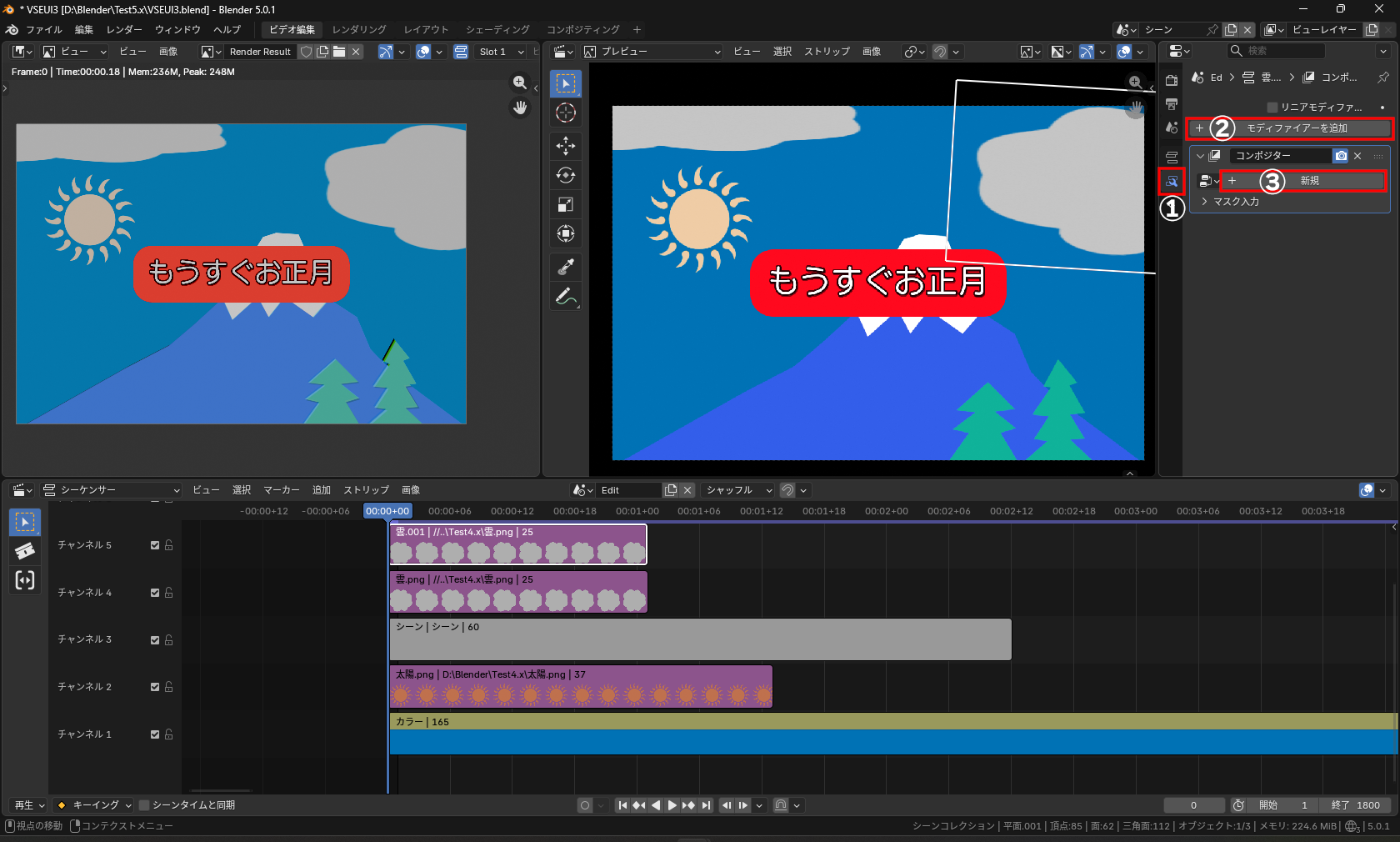
Task: Mute channel 2 with its checkbox
Action: coord(155,687)
